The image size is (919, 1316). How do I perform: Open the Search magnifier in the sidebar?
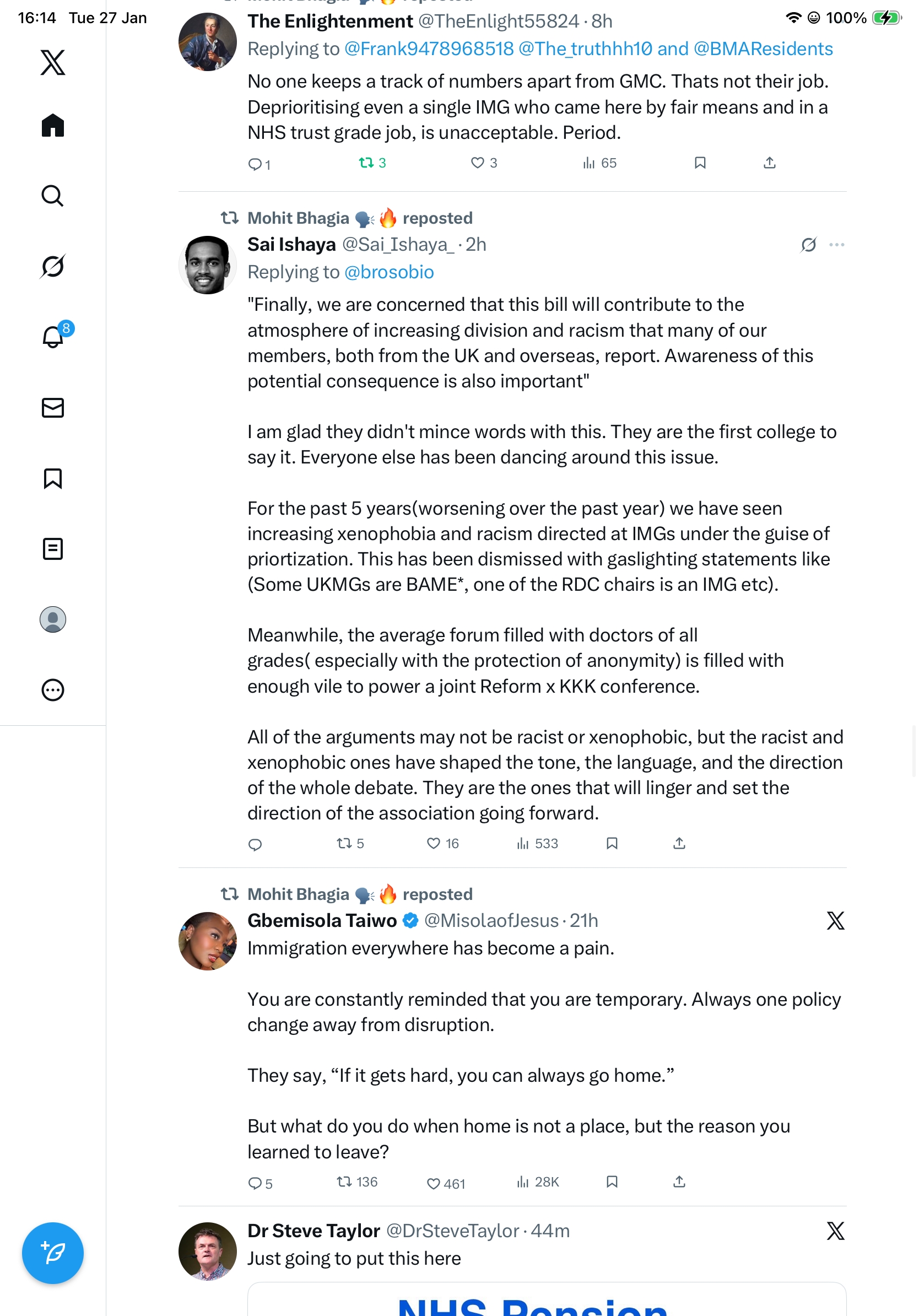[53, 196]
